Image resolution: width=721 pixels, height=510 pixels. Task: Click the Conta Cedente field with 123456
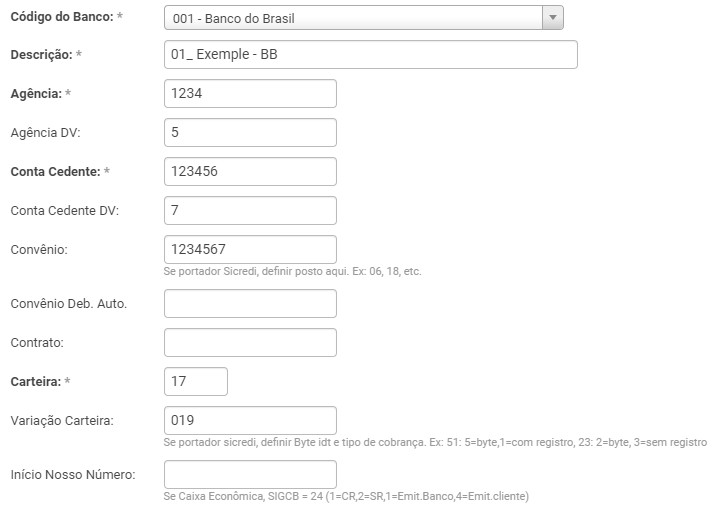coord(250,171)
